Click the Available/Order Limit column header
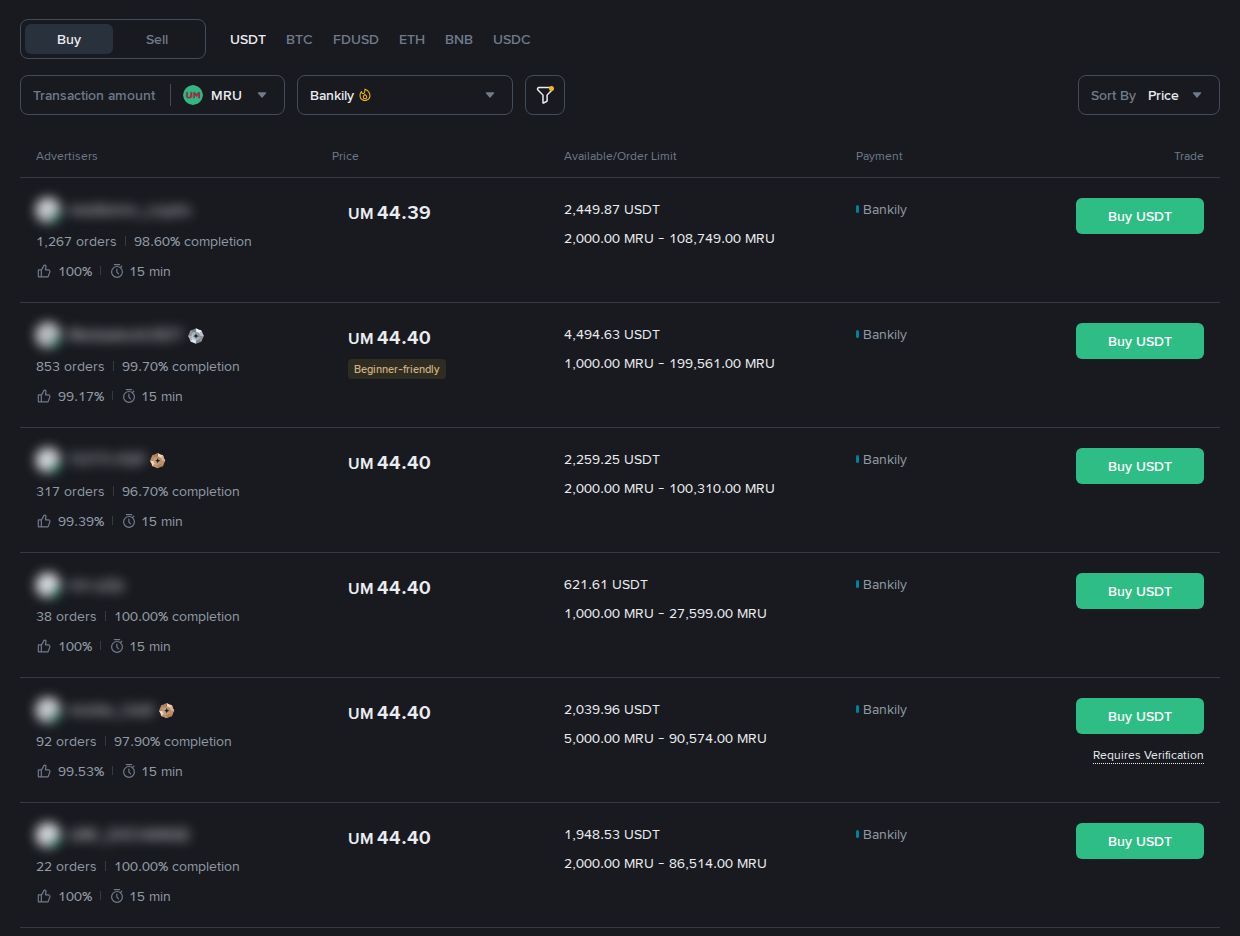The image size is (1240, 936). tap(620, 156)
